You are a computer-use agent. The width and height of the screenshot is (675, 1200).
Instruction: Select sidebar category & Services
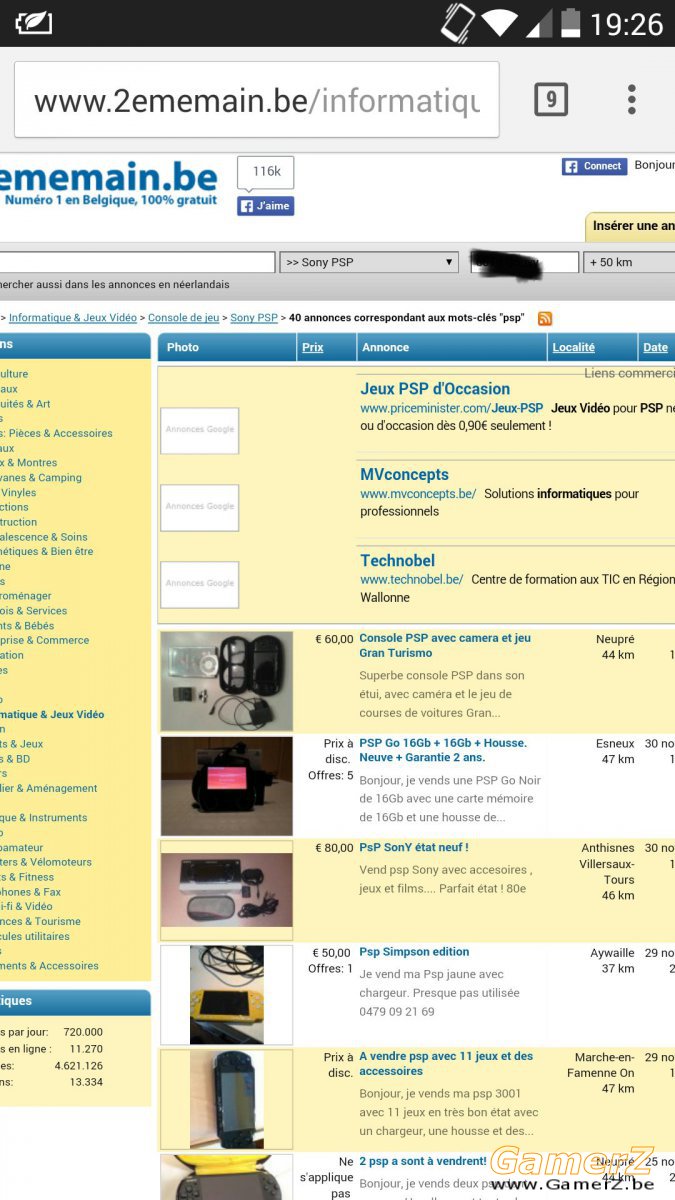point(34,611)
